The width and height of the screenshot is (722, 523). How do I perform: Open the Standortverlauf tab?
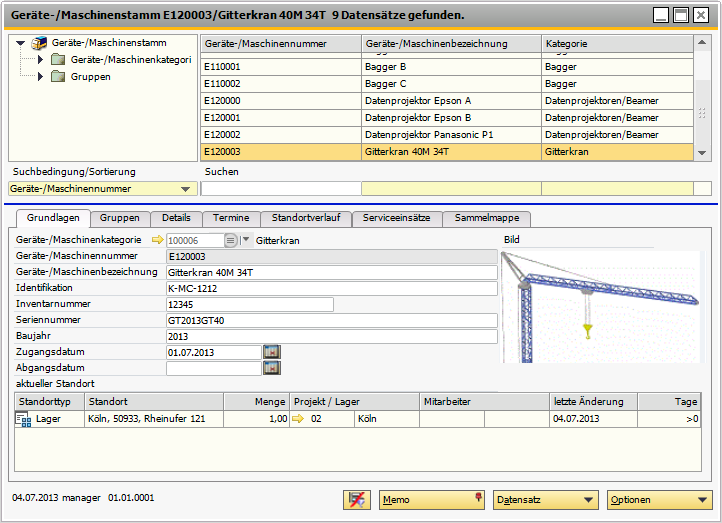[306, 219]
